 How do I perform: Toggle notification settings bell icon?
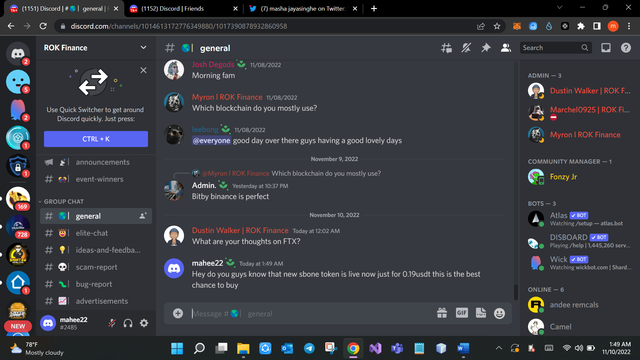point(466,48)
